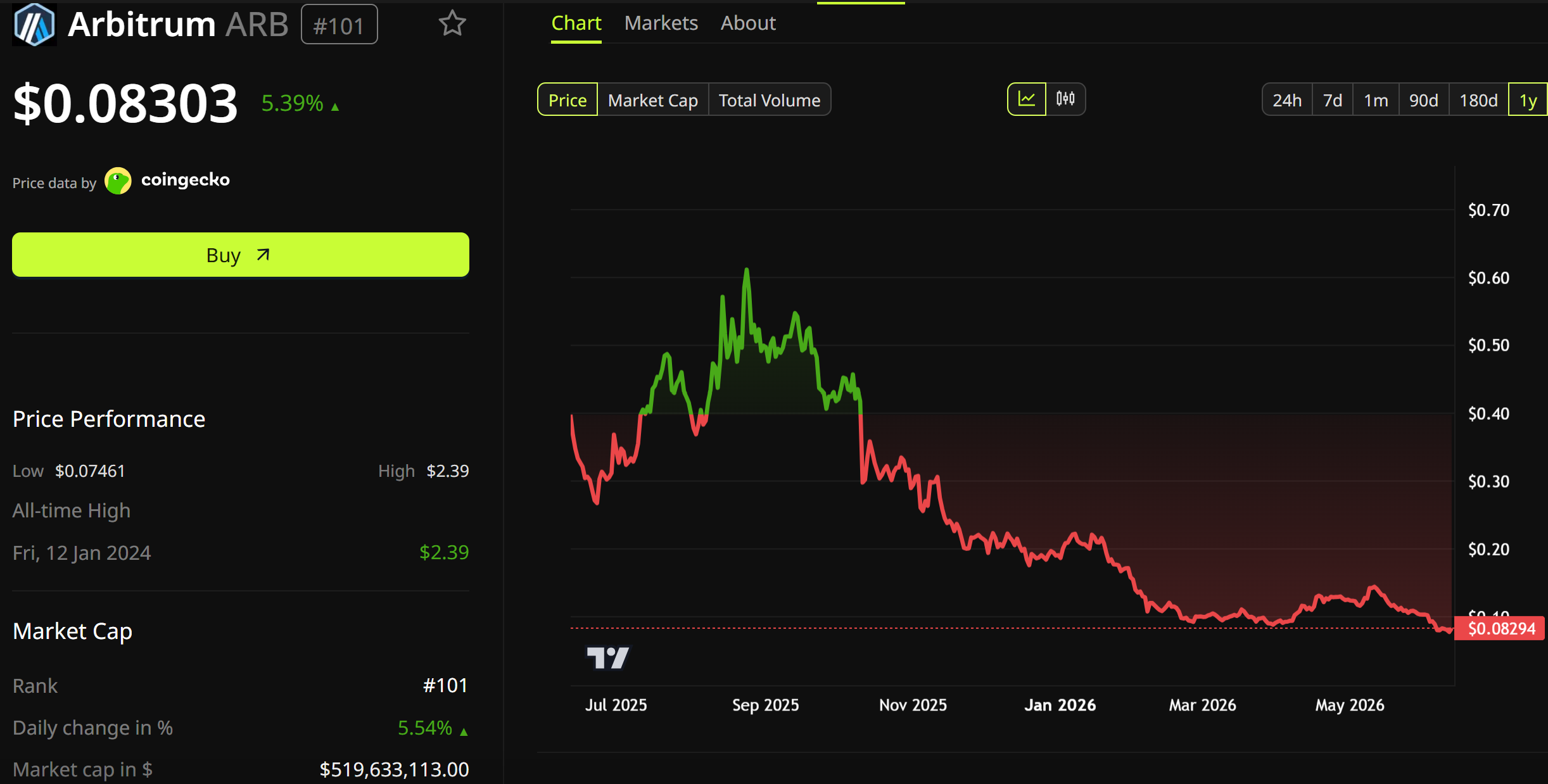This screenshot has height=784, width=1548.
Task: Click the Nov 2025 axis label
Action: point(913,705)
